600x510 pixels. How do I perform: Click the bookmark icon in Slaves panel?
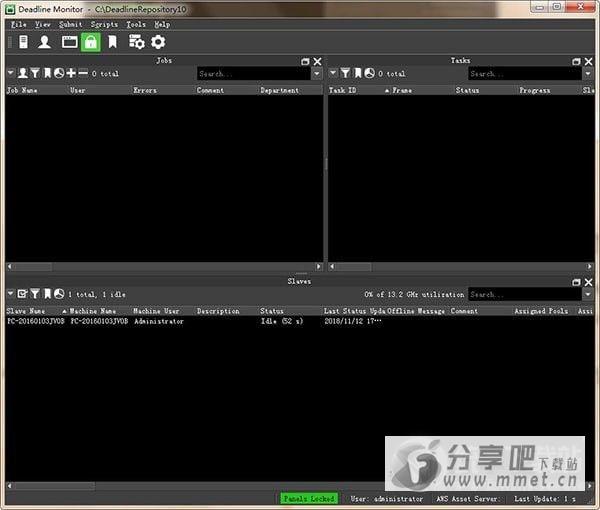click(x=47, y=294)
